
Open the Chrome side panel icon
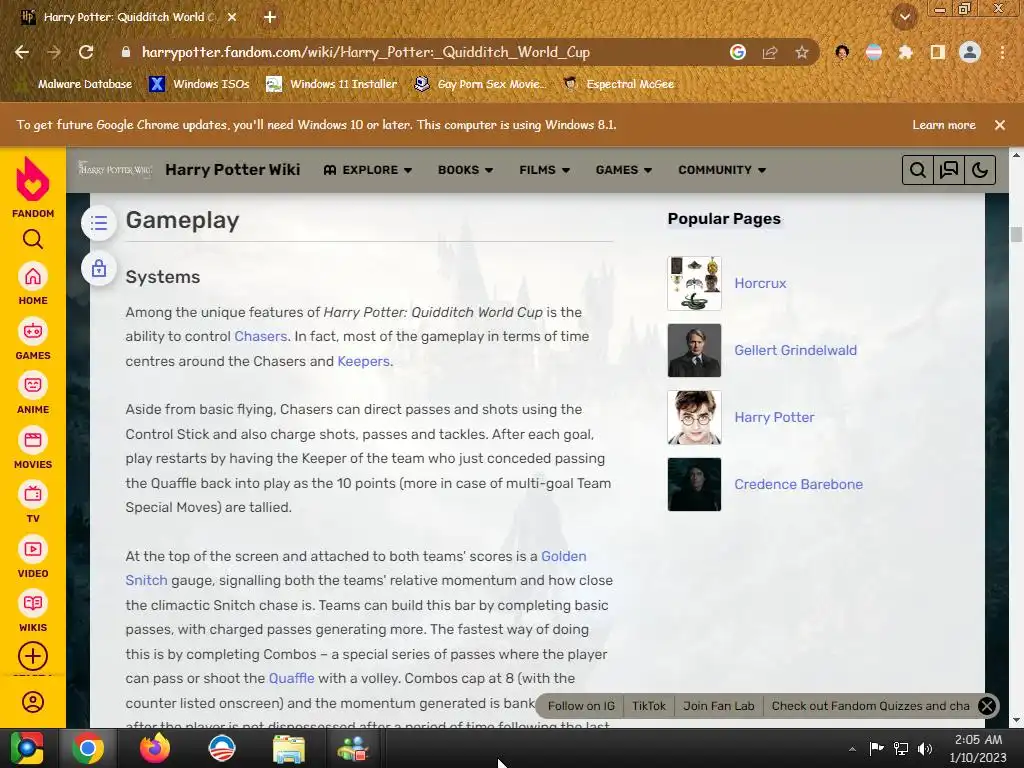938,52
